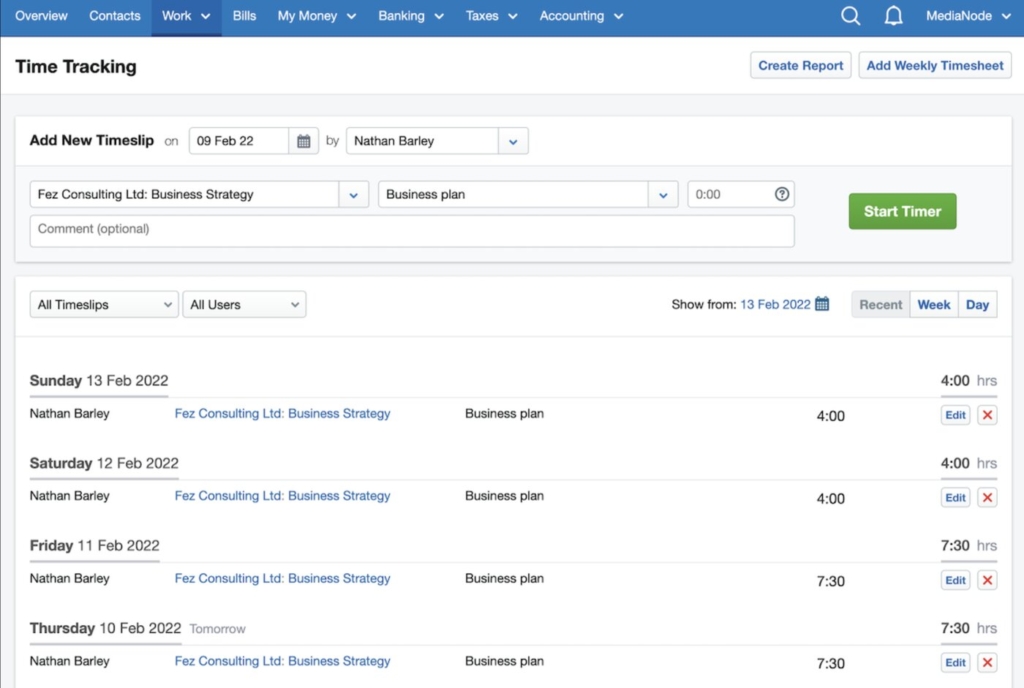This screenshot has width=1024, height=688.
Task: Click the question mark help icon beside the timer field
Action: coord(781,194)
